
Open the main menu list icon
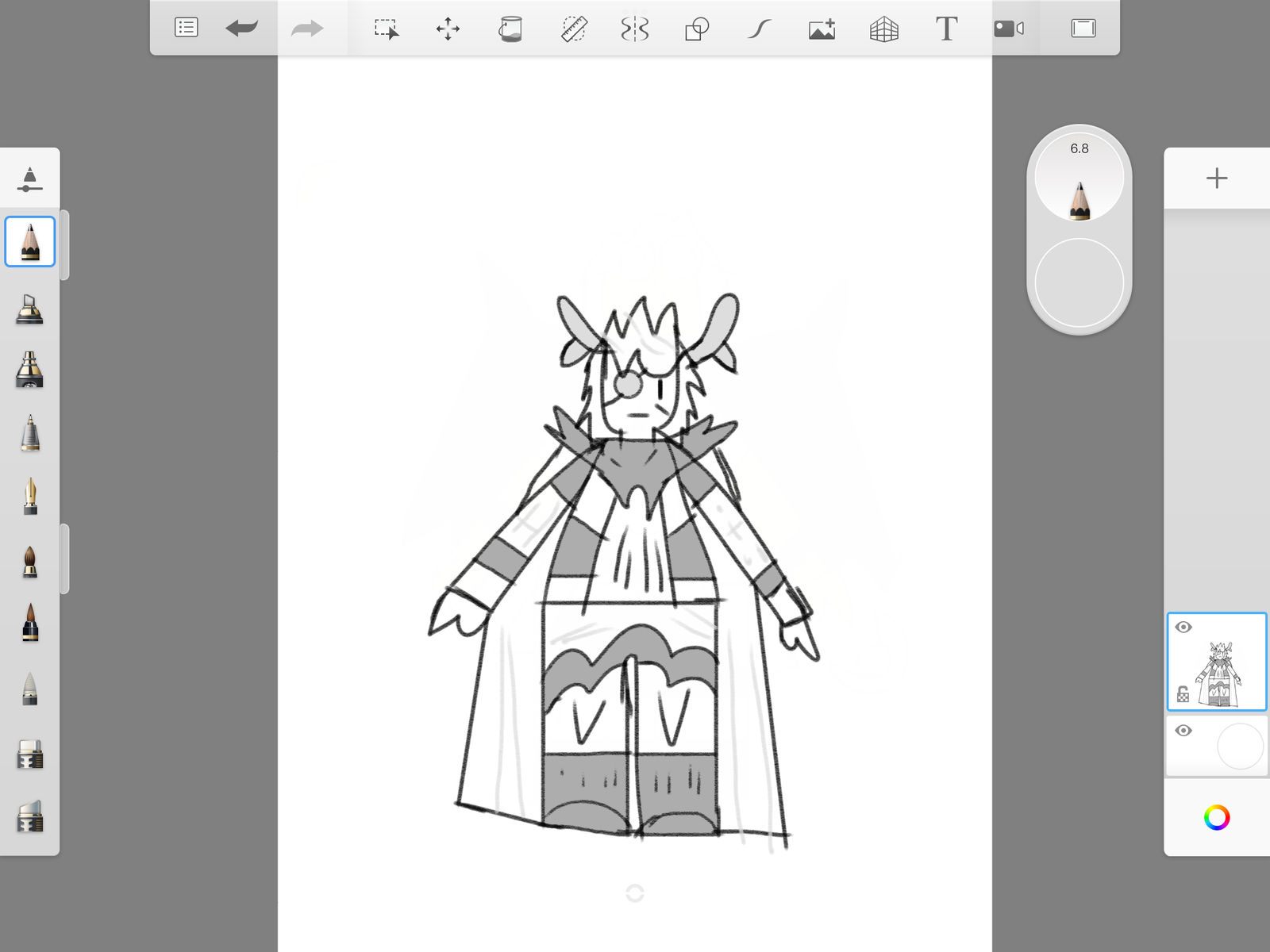[186, 28]
